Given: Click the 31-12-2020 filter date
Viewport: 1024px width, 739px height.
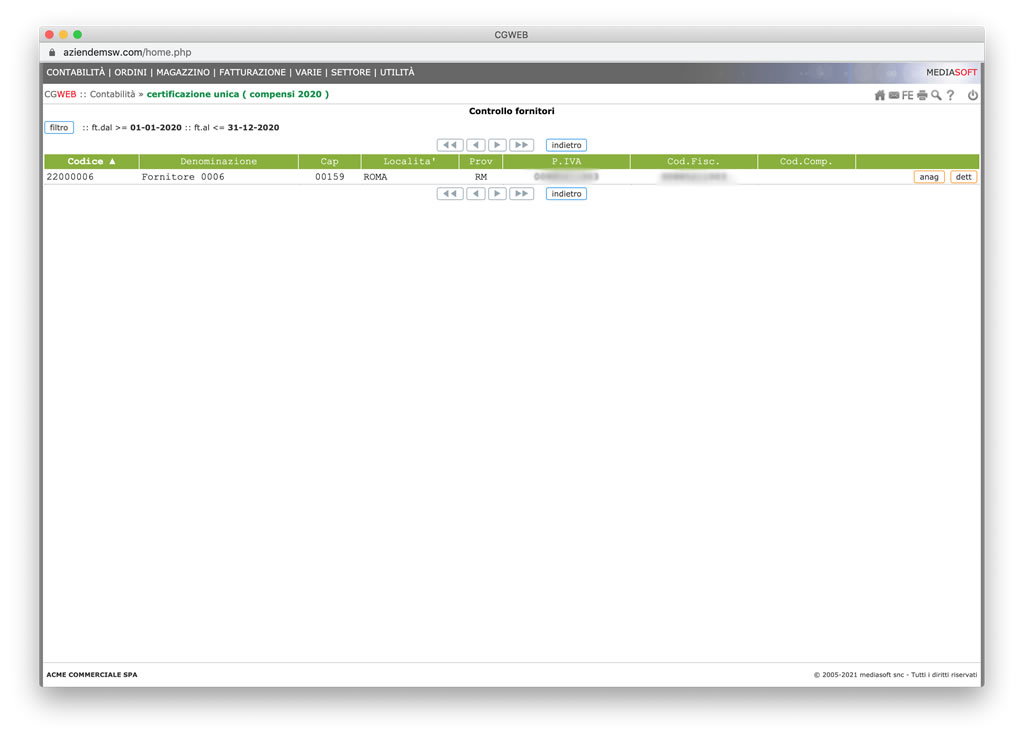Looking at the screenshot, I should [x=253, y=127].
